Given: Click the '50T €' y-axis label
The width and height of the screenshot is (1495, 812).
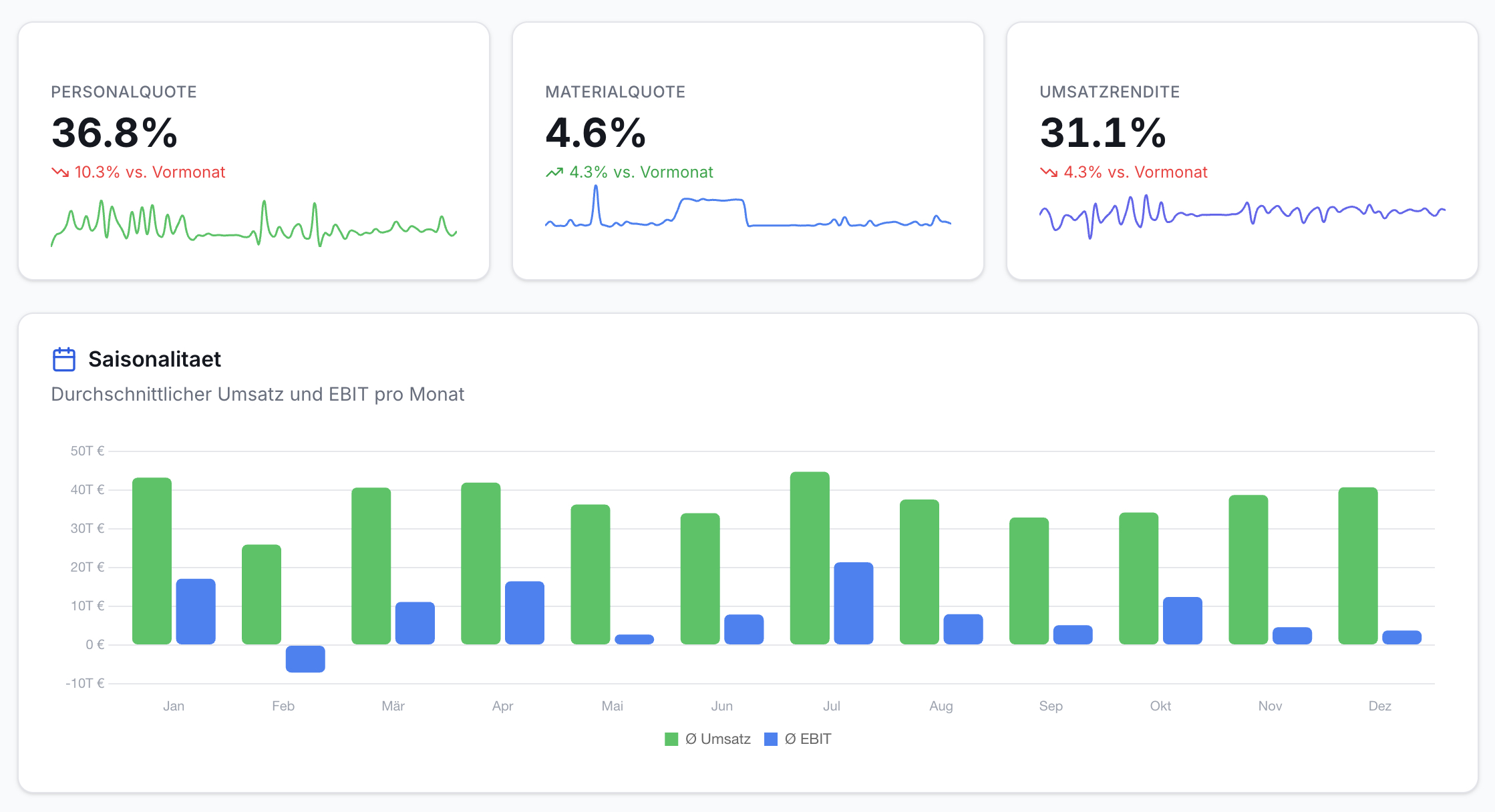Looking at the screenshot, I should pyautogui.click(x=88, y=451).
